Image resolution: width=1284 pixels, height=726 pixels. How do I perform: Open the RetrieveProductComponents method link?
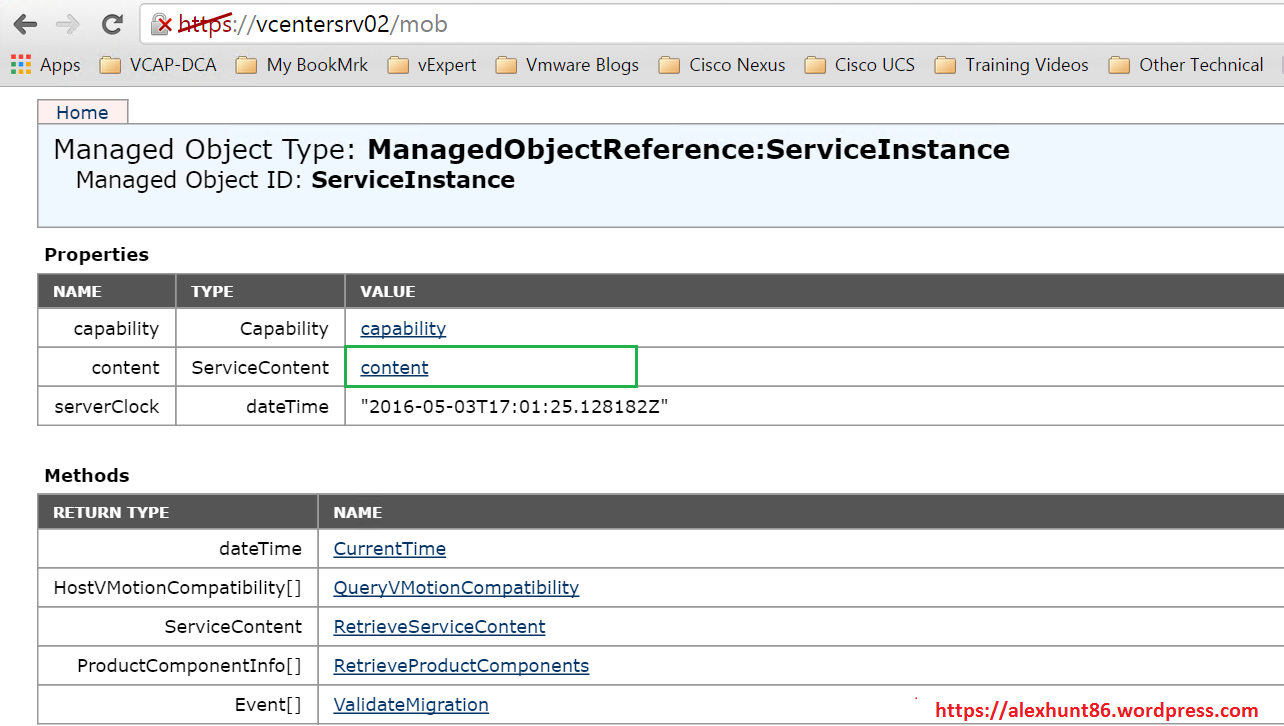[x=461, y=666]
